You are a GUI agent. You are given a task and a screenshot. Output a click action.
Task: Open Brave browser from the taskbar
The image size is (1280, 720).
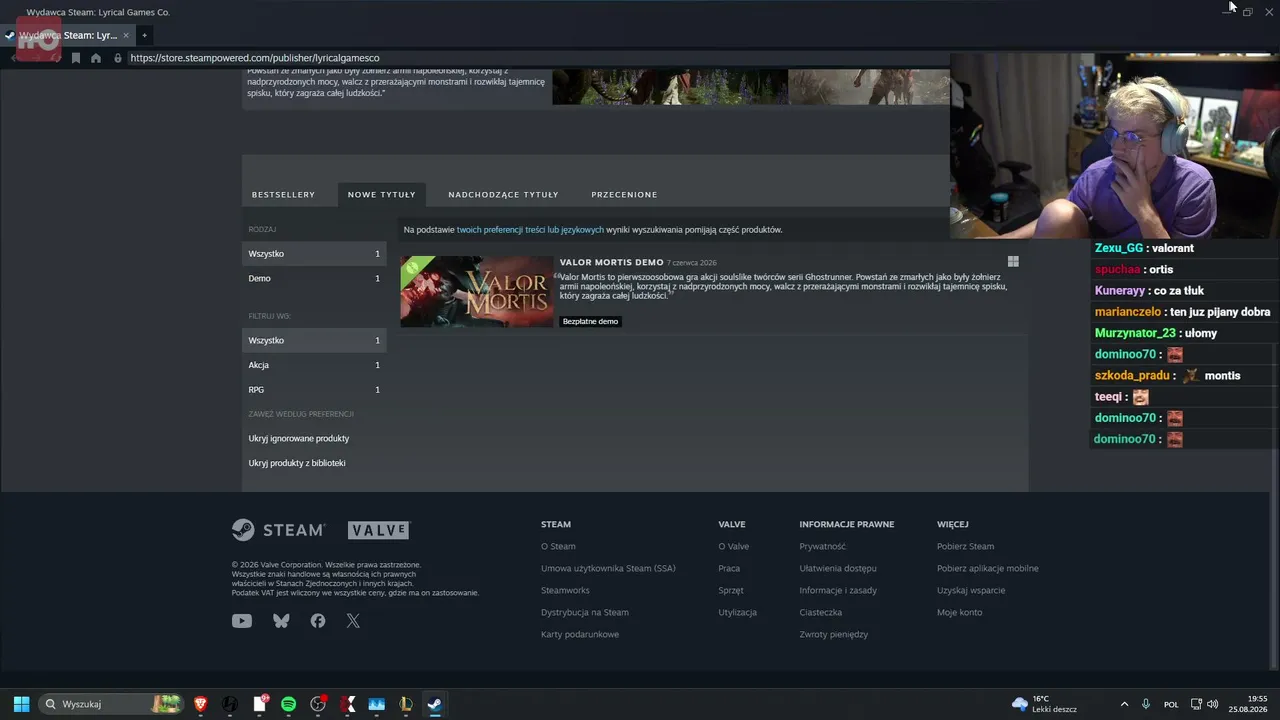click(x=201, y=704)
